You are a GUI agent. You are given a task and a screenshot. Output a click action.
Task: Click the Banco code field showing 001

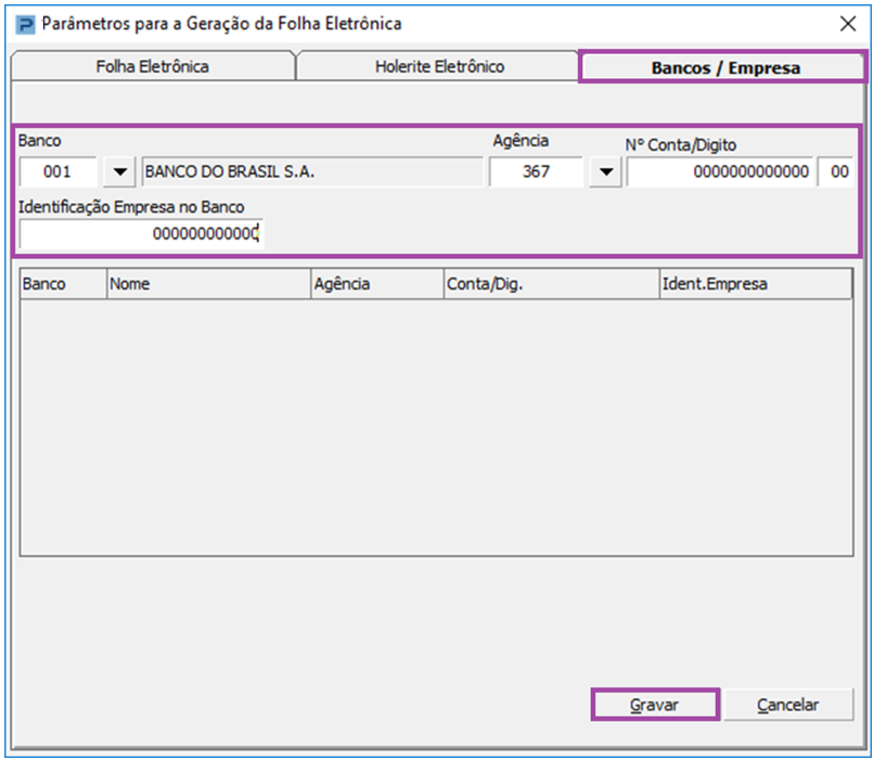(x=58, y=172)
